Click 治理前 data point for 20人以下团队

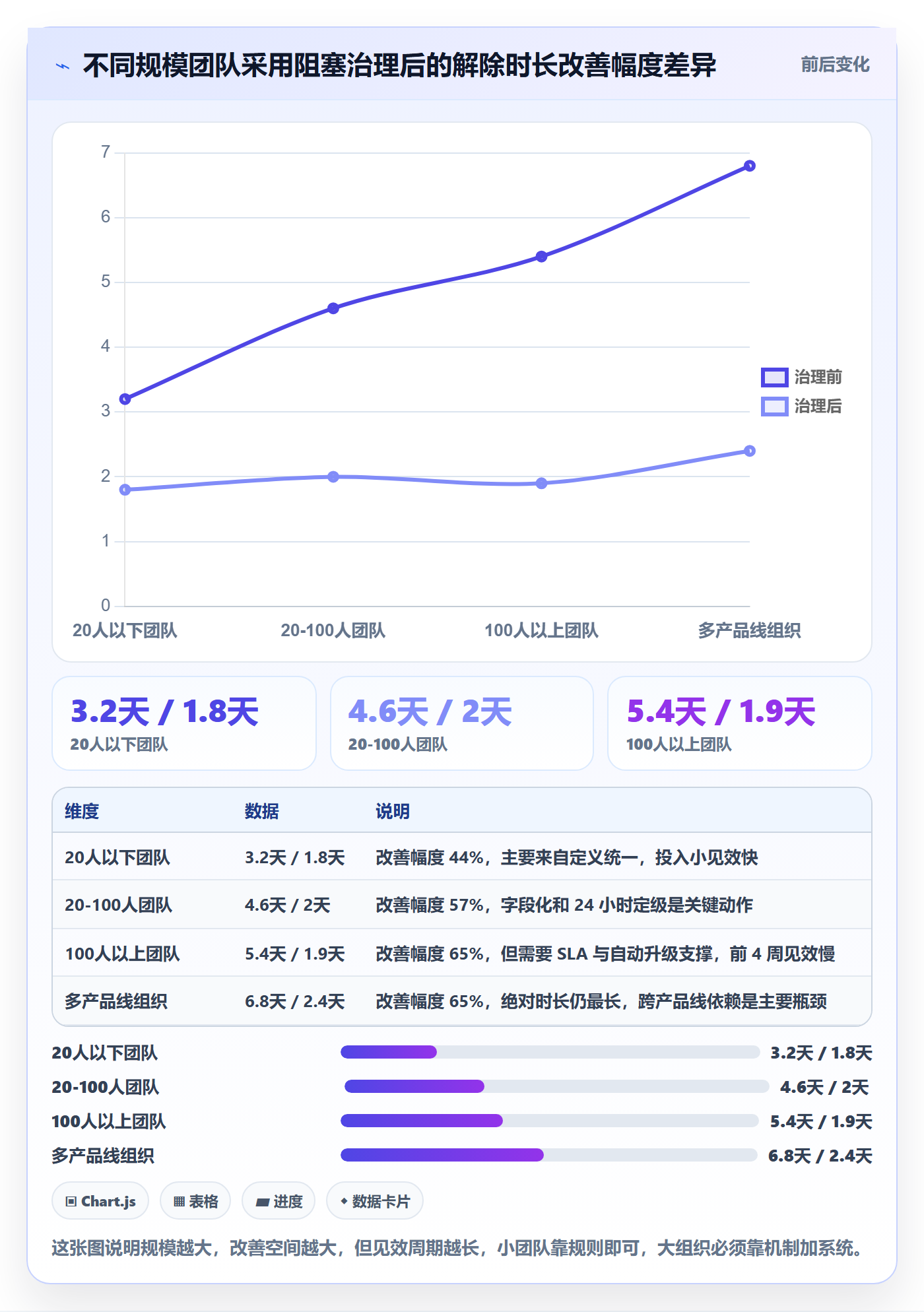125,399
